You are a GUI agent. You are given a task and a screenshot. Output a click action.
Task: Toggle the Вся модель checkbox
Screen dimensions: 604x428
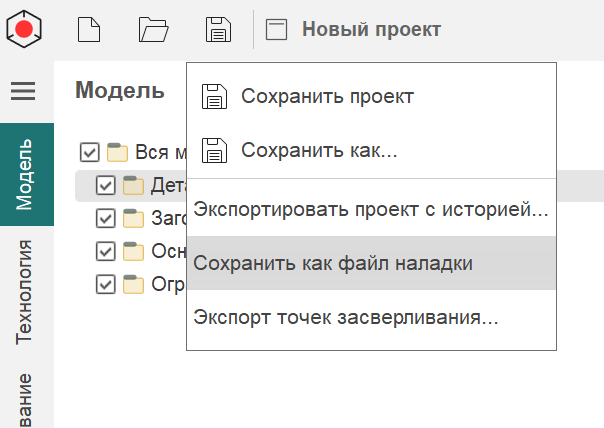[x=89, y=153]
